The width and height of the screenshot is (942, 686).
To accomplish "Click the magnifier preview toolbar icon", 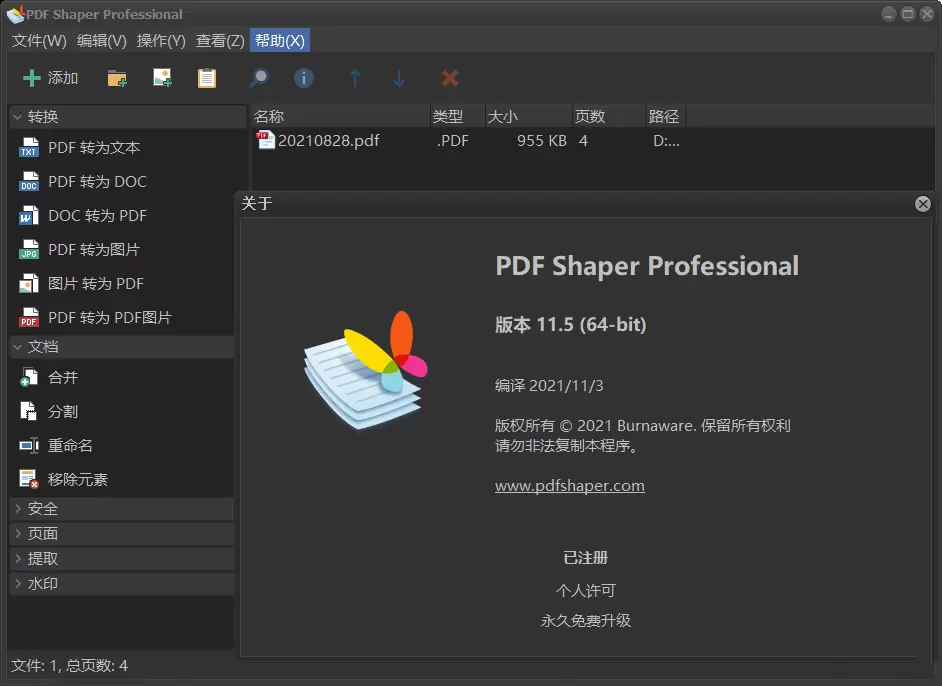I will tap(259, 78).
